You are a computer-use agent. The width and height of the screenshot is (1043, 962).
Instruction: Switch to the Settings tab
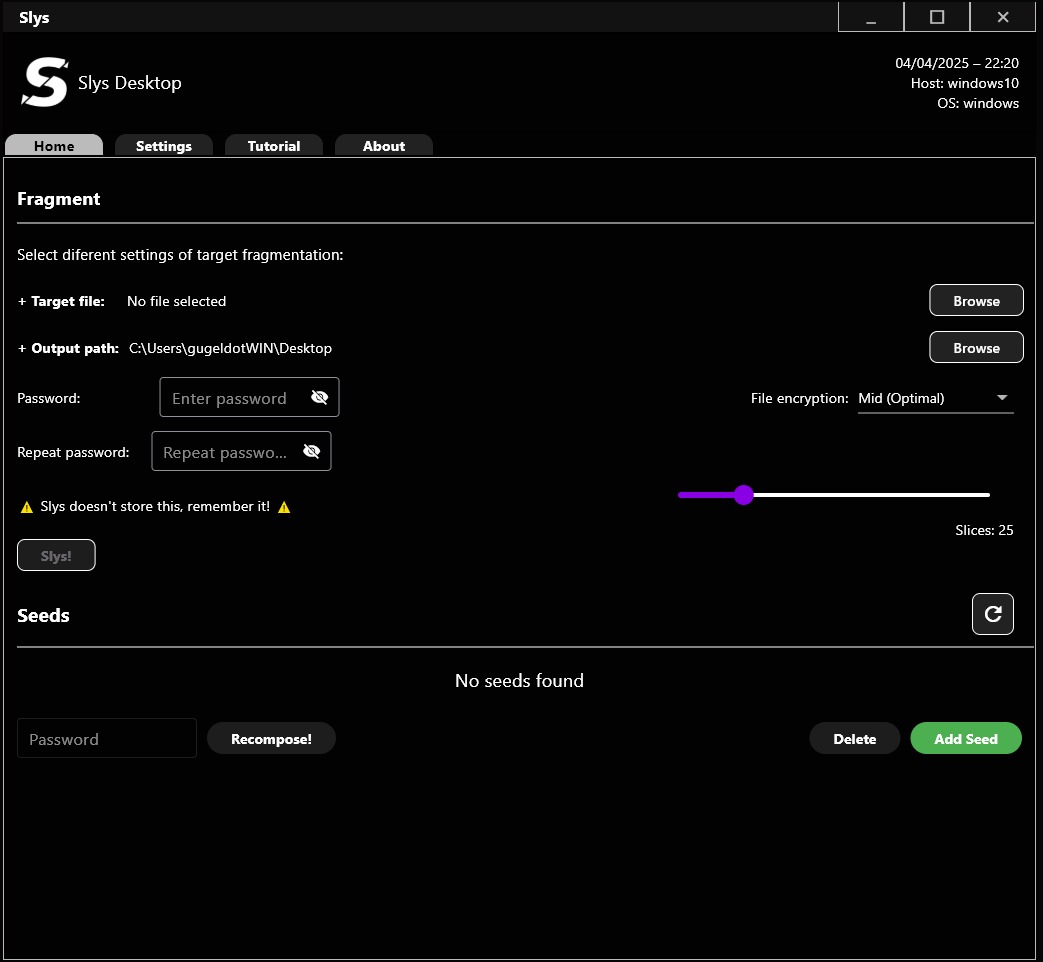point(163,145)
